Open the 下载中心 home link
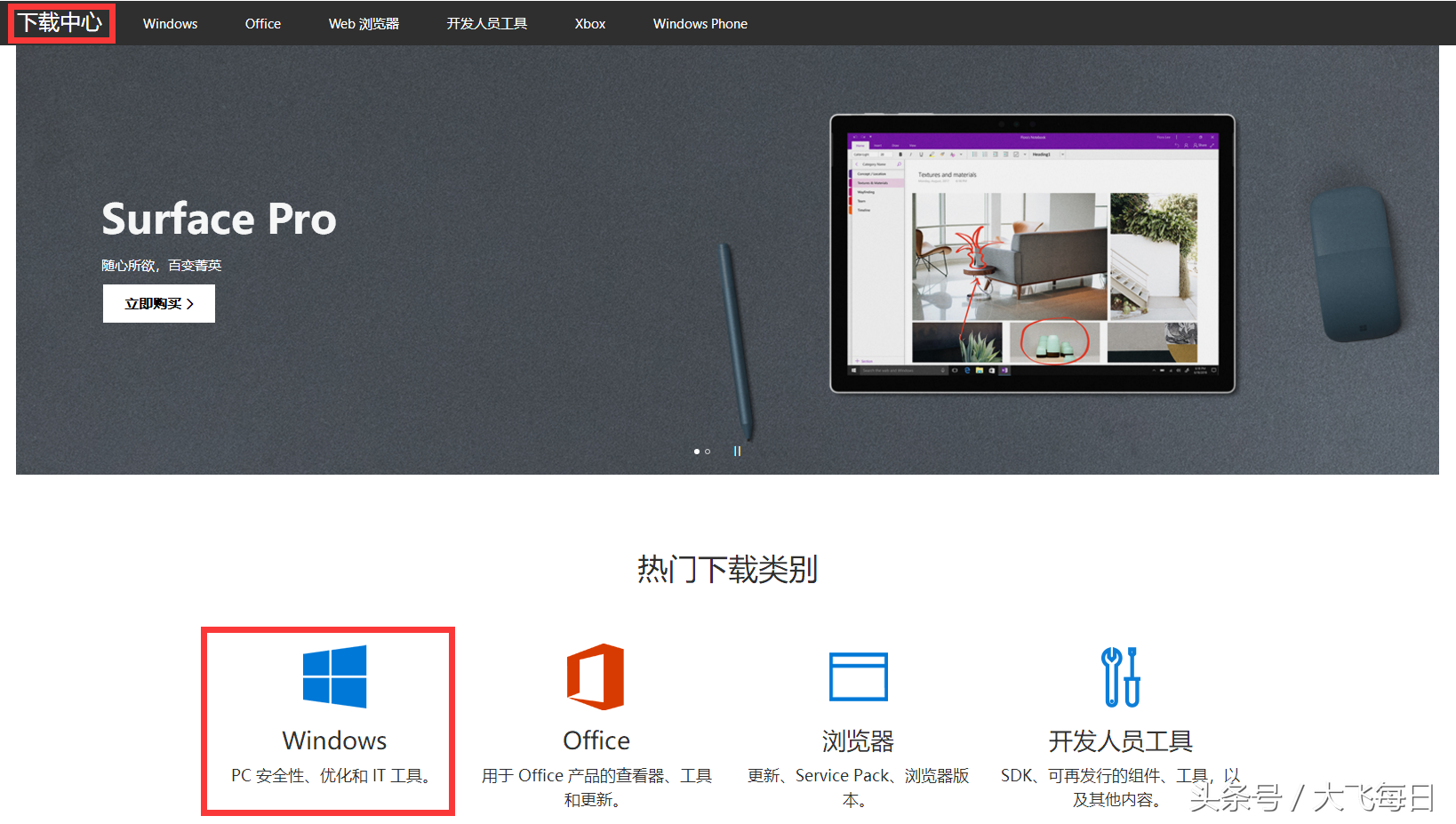 (x=60, y=22)
